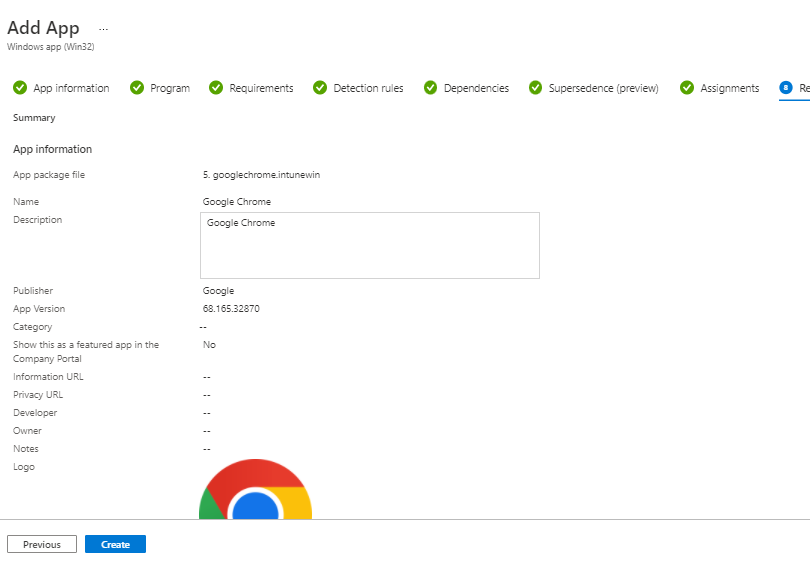This screenshot has width=810, height=567.
Task: Click the Google Chrome logo thumbnail
Action: point(255,489)
